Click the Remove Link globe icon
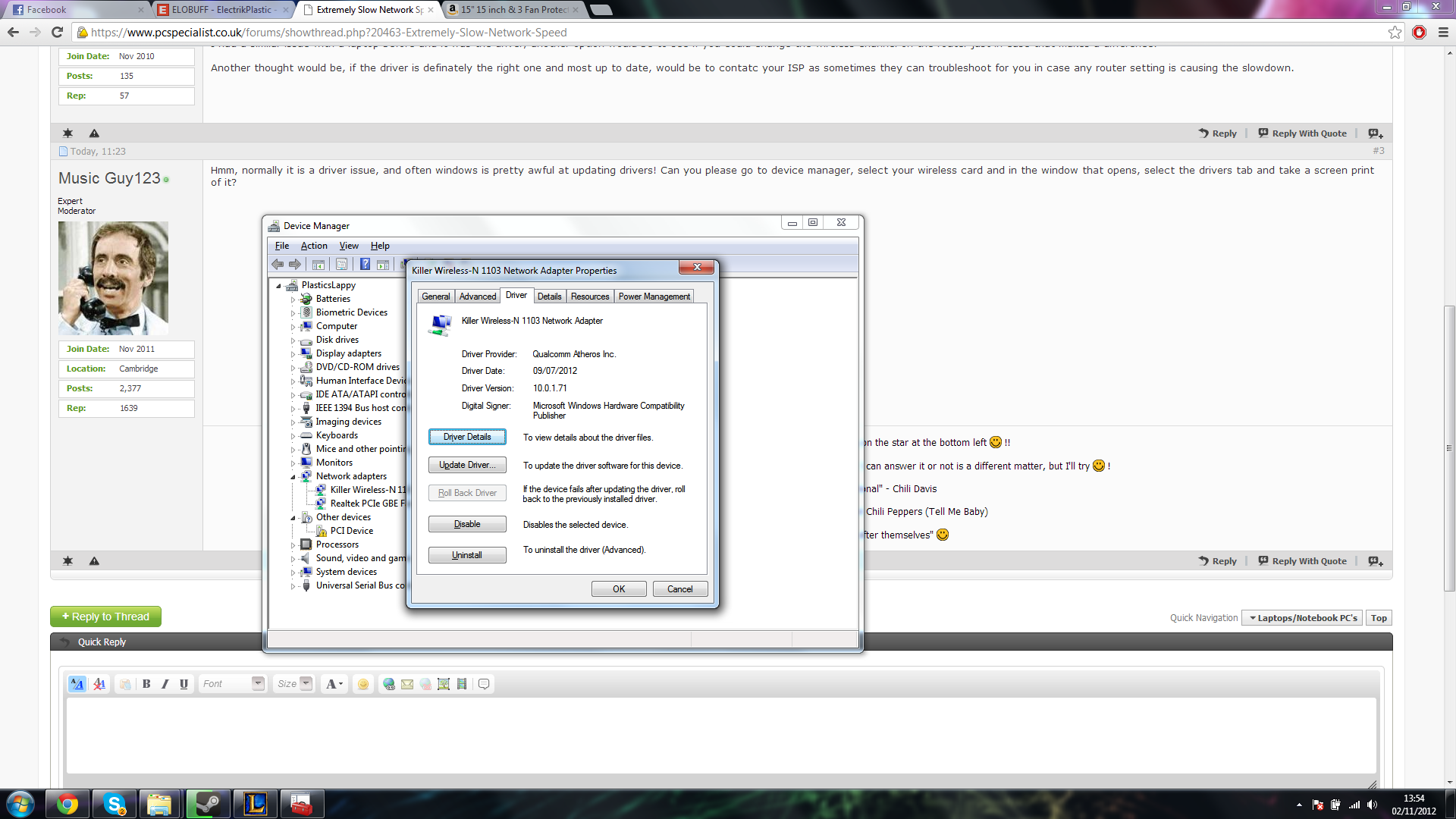Viewport: 1456px width, 819px height. pyautogui.click(x=425, y=684)
